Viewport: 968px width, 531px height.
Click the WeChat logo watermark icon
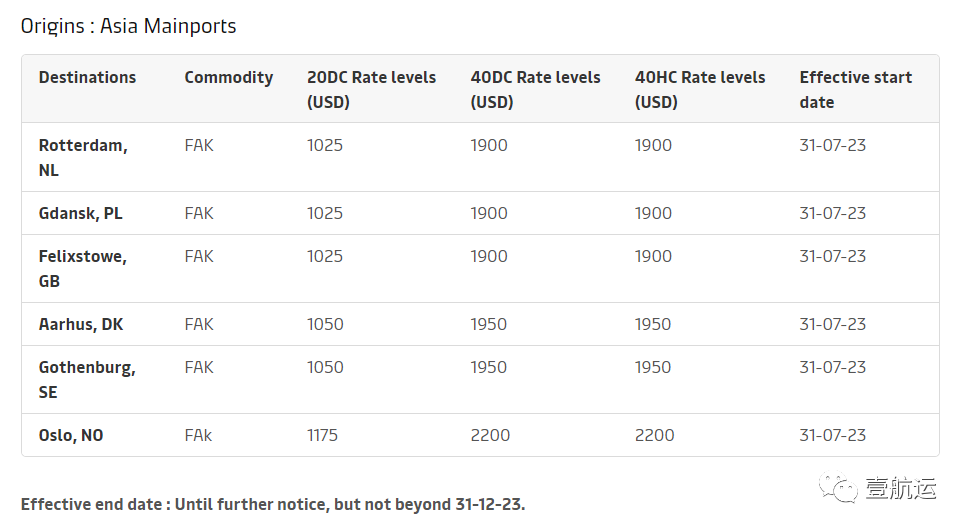coord(838,488)
